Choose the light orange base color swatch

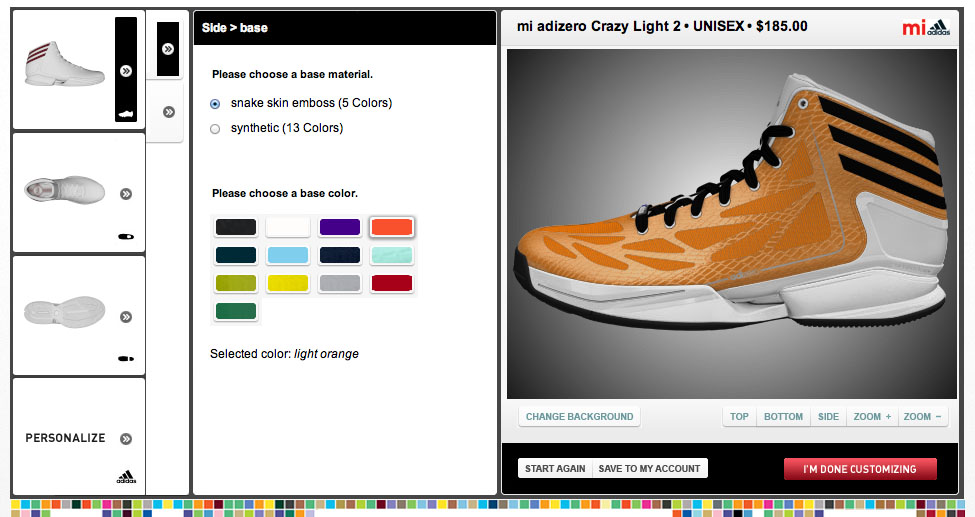pyautogui.click(x=392, y=227)
